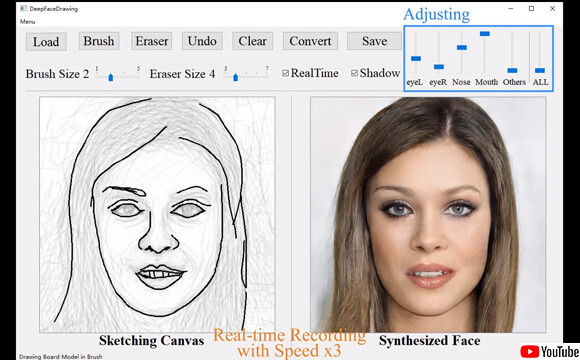Screen dimensions: 580x360
Task: Click the Nose adjustment slider handle
Action: pos(462,47)
